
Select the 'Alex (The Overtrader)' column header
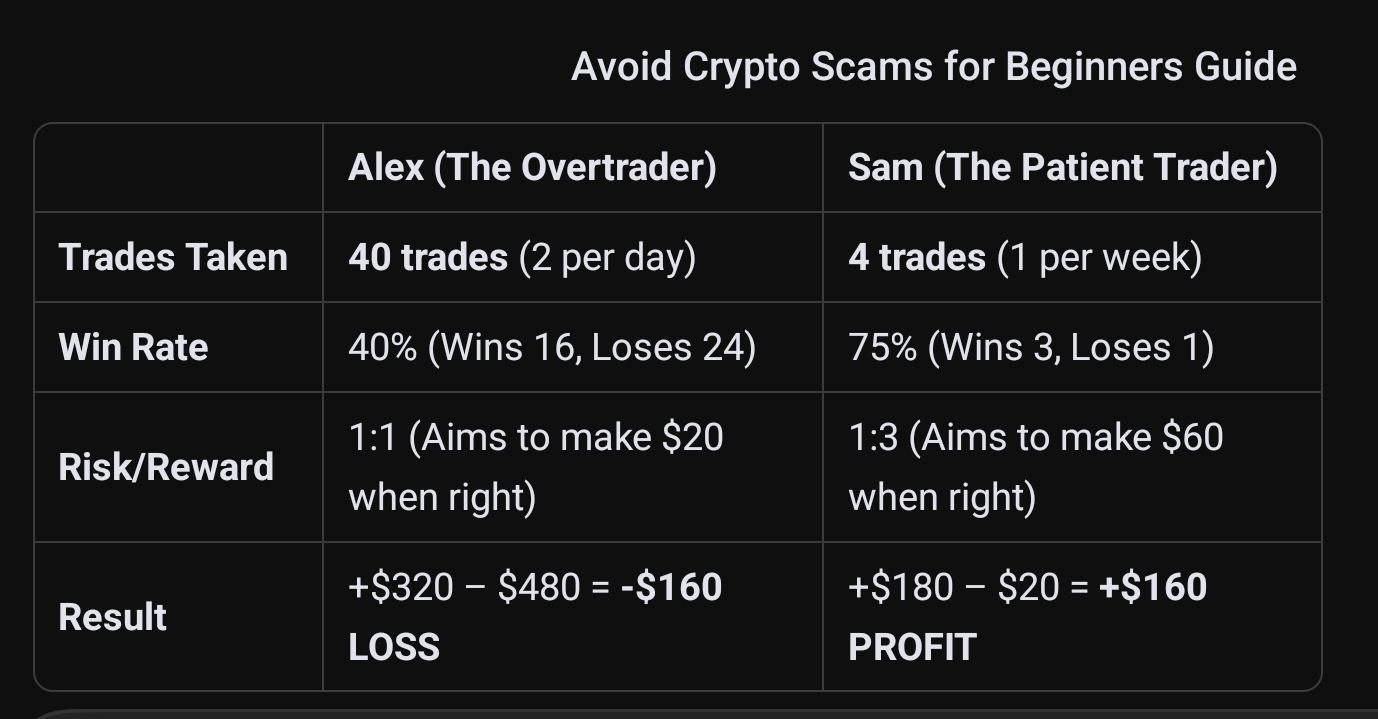[x=532, y=167]
